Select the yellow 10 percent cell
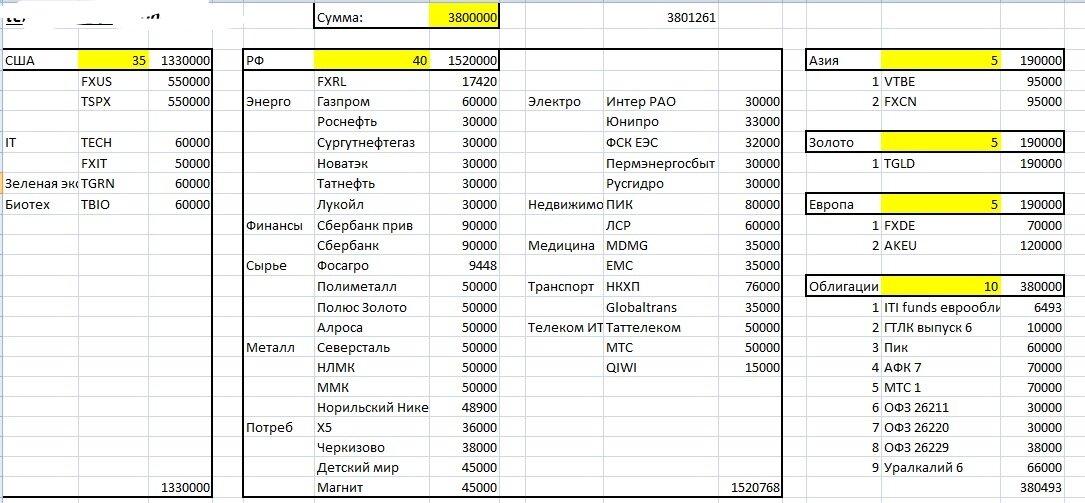This screenshot has width=1085, height=503. pyautogui.click(x=941, y=286)
